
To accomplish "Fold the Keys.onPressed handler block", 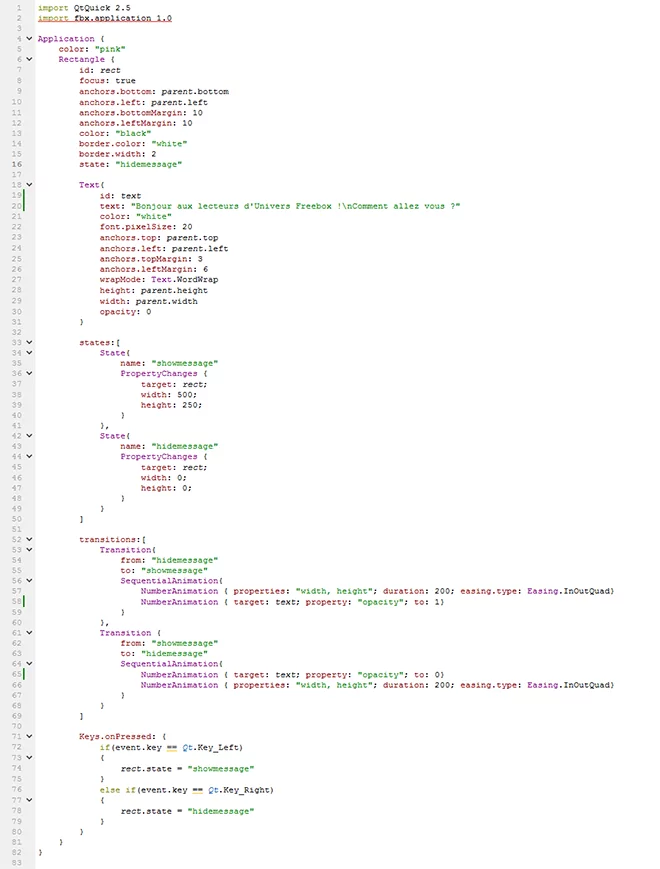I will tap(29, 737).
